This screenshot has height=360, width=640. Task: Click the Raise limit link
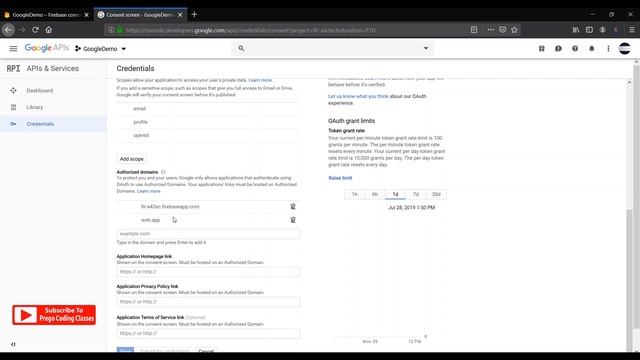tap(340, 178)
